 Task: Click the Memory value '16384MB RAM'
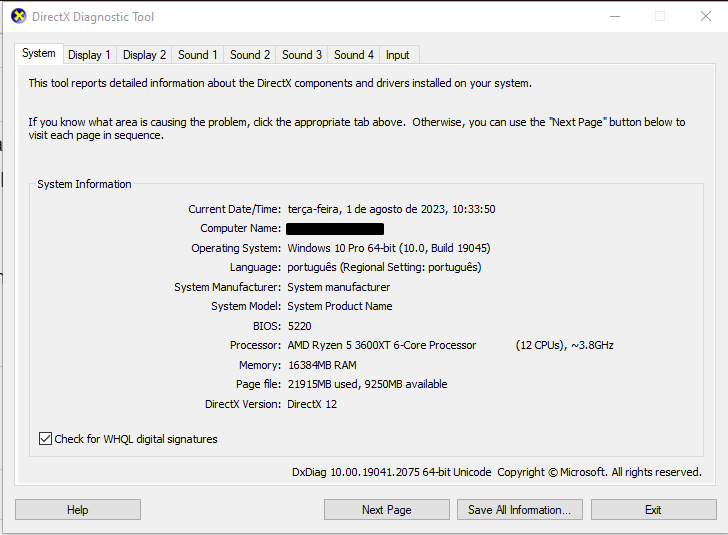pyautogui.click(x=322, y=365)
